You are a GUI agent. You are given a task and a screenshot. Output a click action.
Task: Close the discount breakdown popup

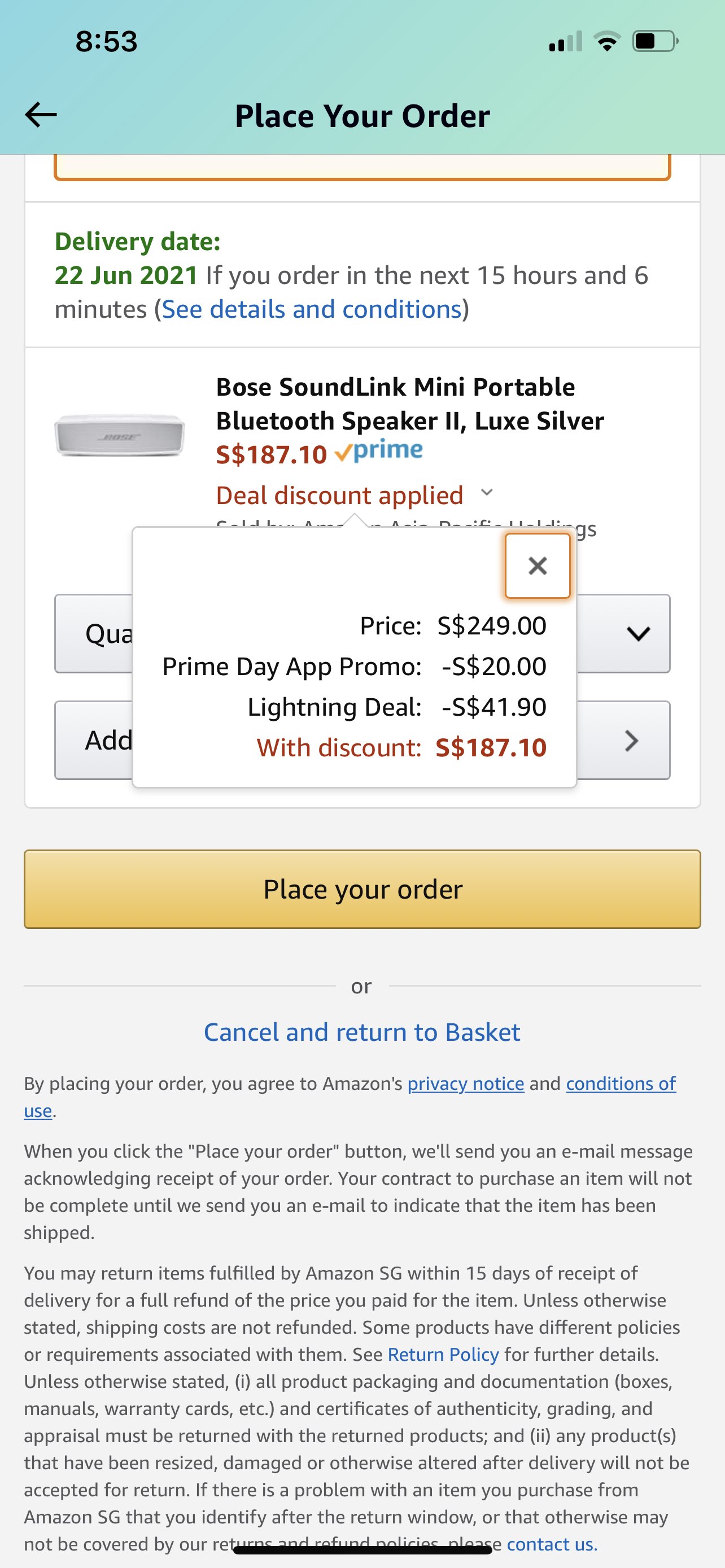(x=538, y=566)
